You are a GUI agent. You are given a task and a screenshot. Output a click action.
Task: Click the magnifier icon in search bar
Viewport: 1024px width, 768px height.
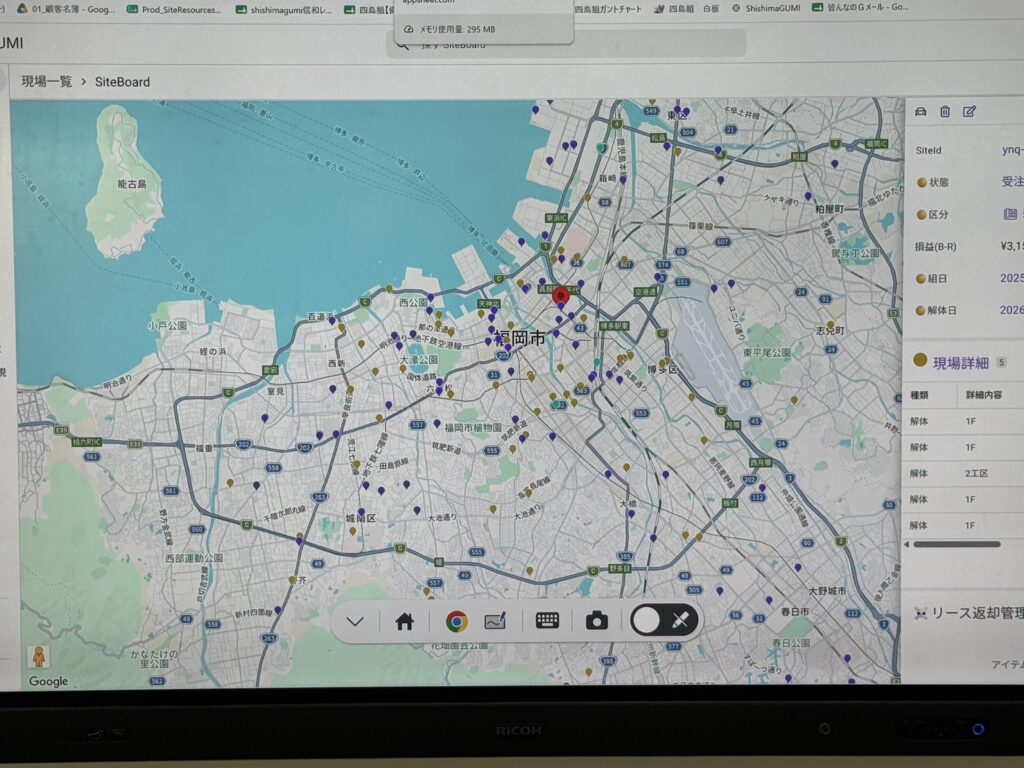402,45
